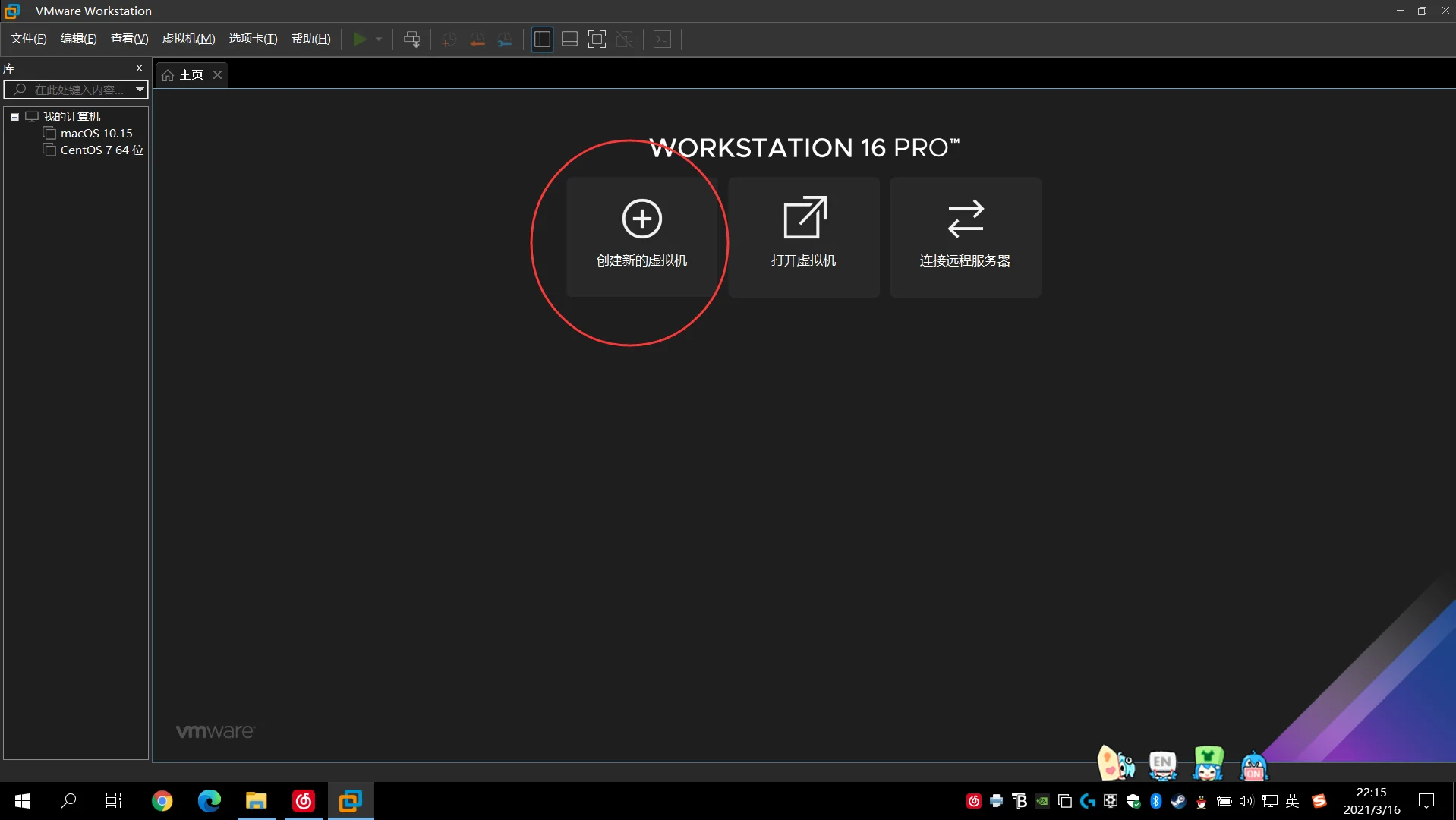Open the 编辑(E) menu

coord(79,39)
